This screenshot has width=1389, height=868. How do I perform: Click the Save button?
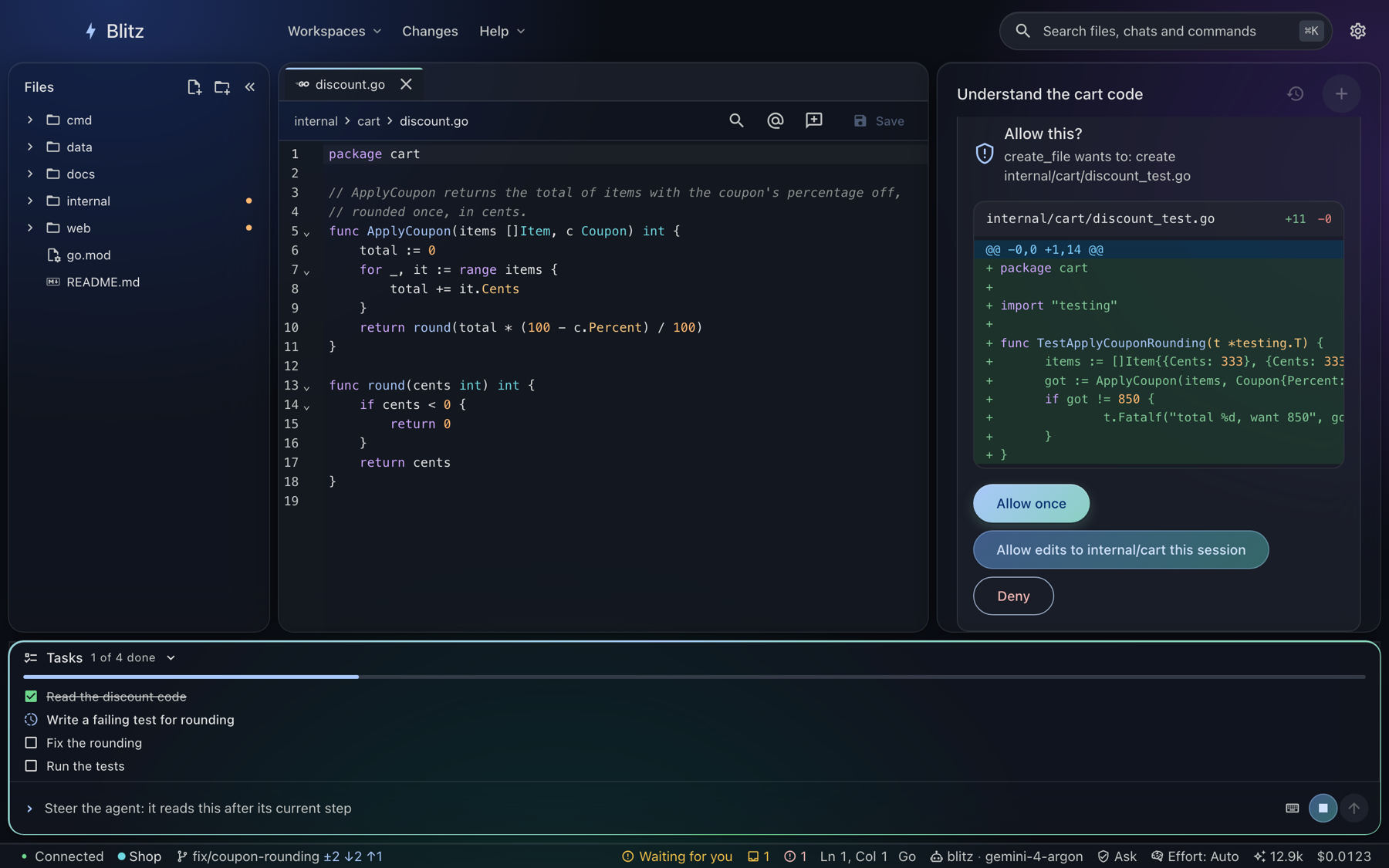click(879, 121)
